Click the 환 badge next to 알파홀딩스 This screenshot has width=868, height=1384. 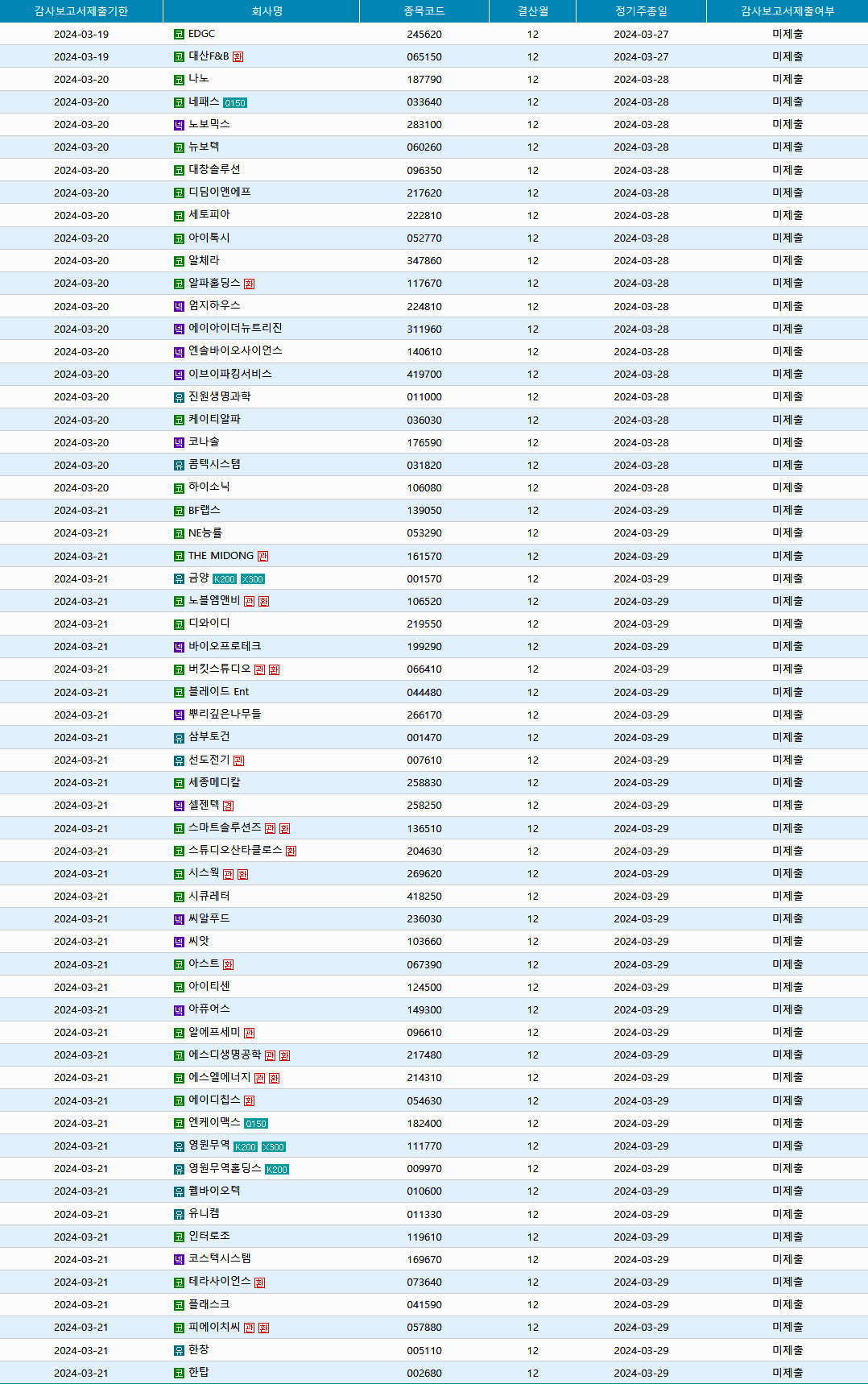click(249, 284)
